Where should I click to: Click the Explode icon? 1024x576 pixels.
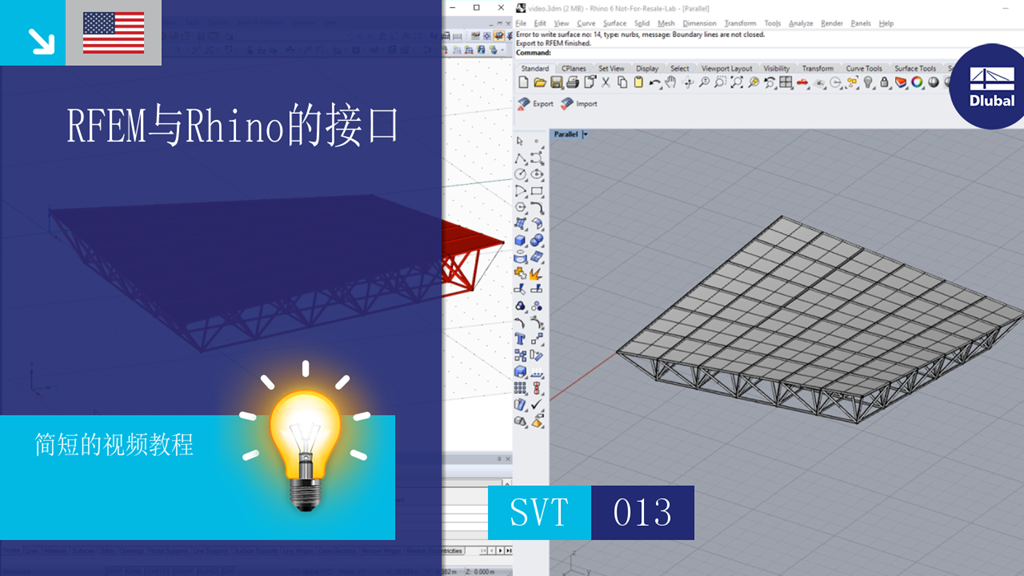pyautogui.click(x=537, y=274)
